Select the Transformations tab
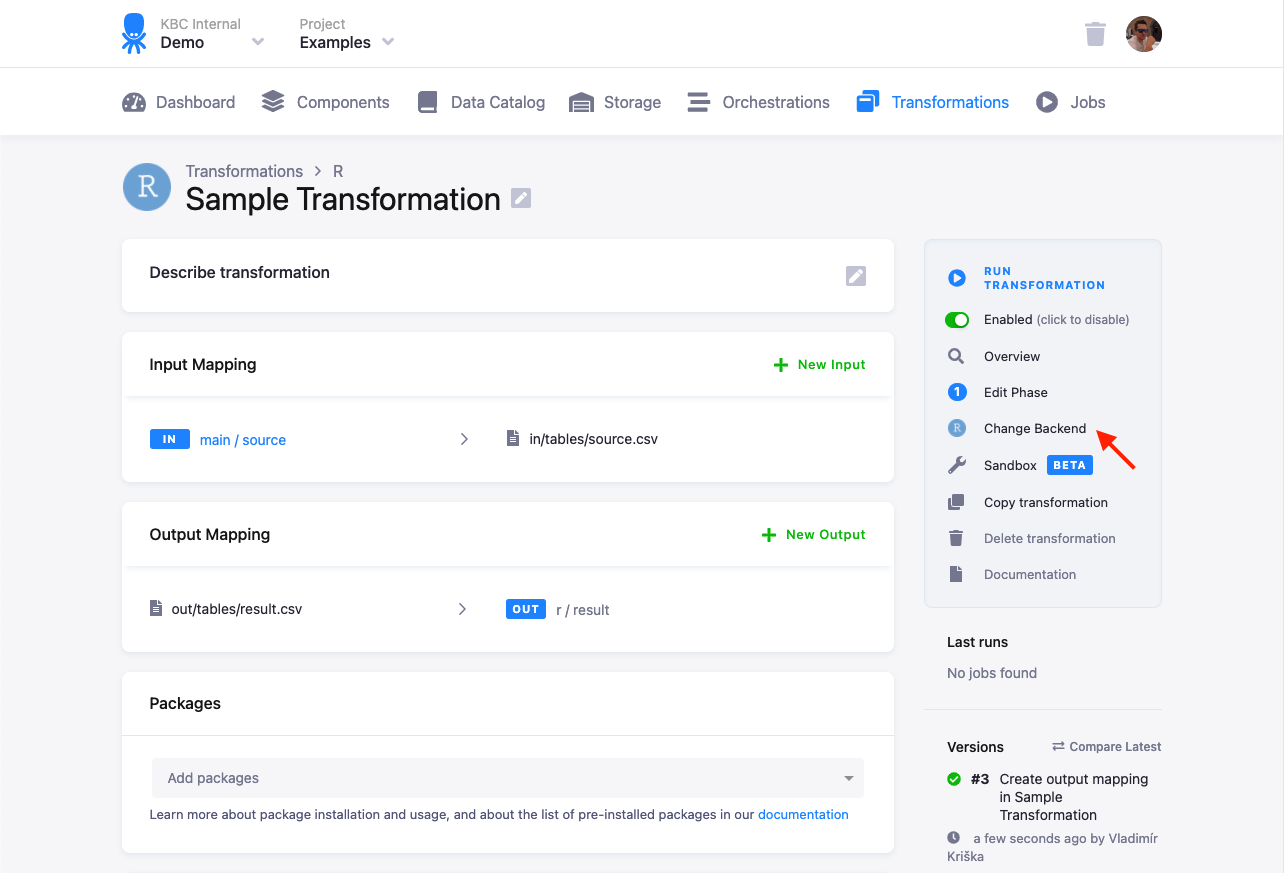 click(x=932, y=102)
